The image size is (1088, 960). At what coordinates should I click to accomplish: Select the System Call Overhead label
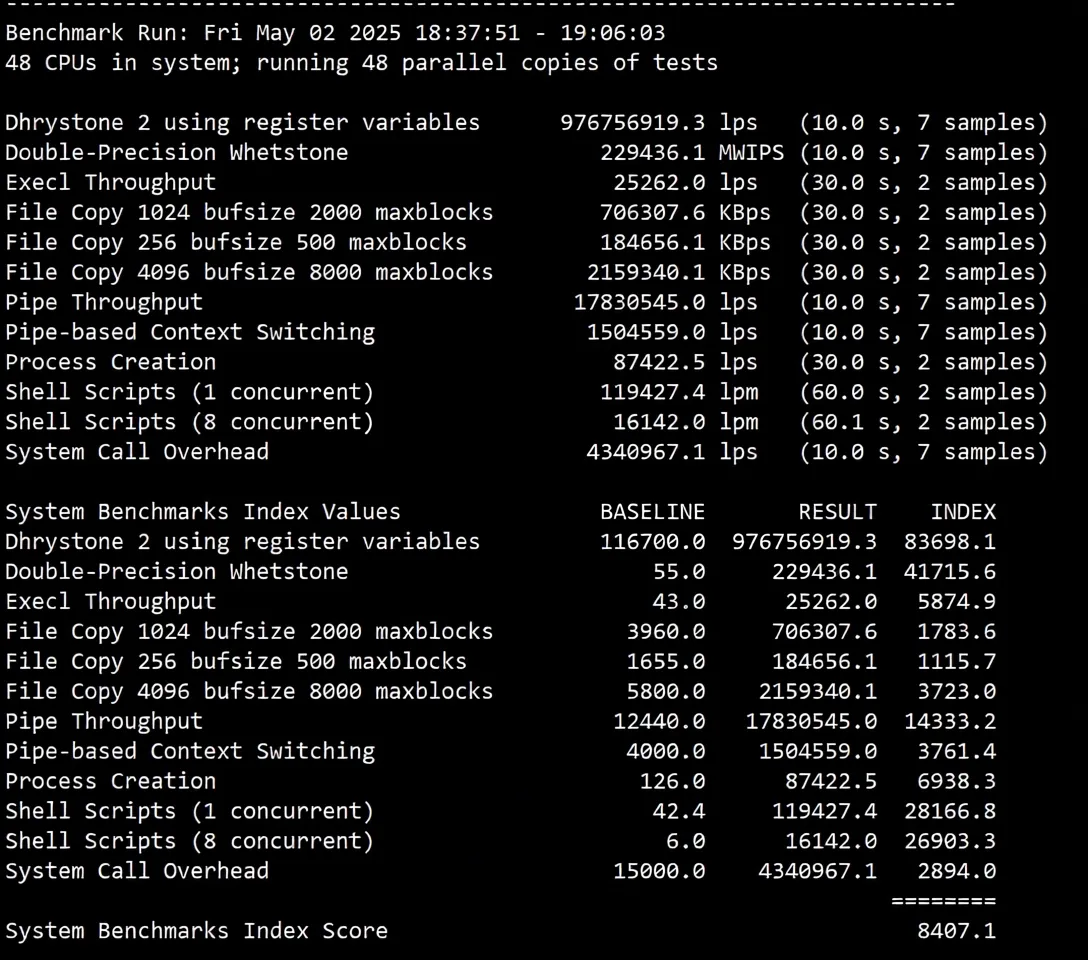point(137,452)
